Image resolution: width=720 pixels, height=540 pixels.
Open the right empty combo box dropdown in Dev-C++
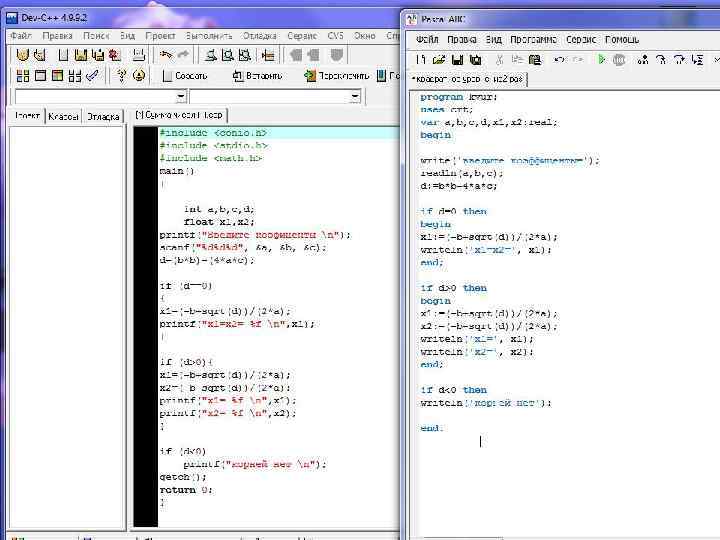pyautogui.click(x=355, y=96)
